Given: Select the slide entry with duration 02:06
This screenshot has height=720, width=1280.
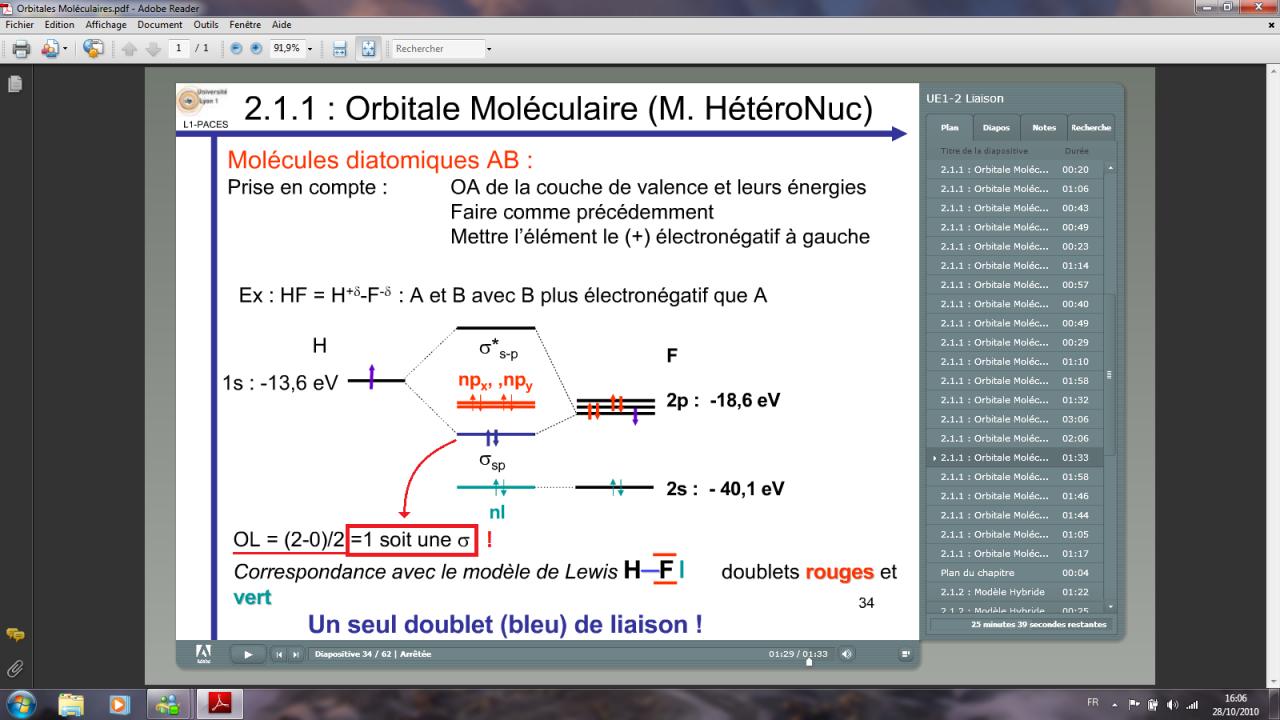Looking at the screenshot, I should point(1014,438).
